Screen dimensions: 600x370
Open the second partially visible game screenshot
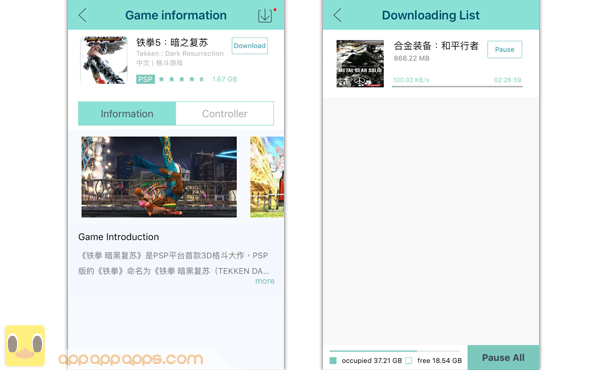click(x=267, y=177)
